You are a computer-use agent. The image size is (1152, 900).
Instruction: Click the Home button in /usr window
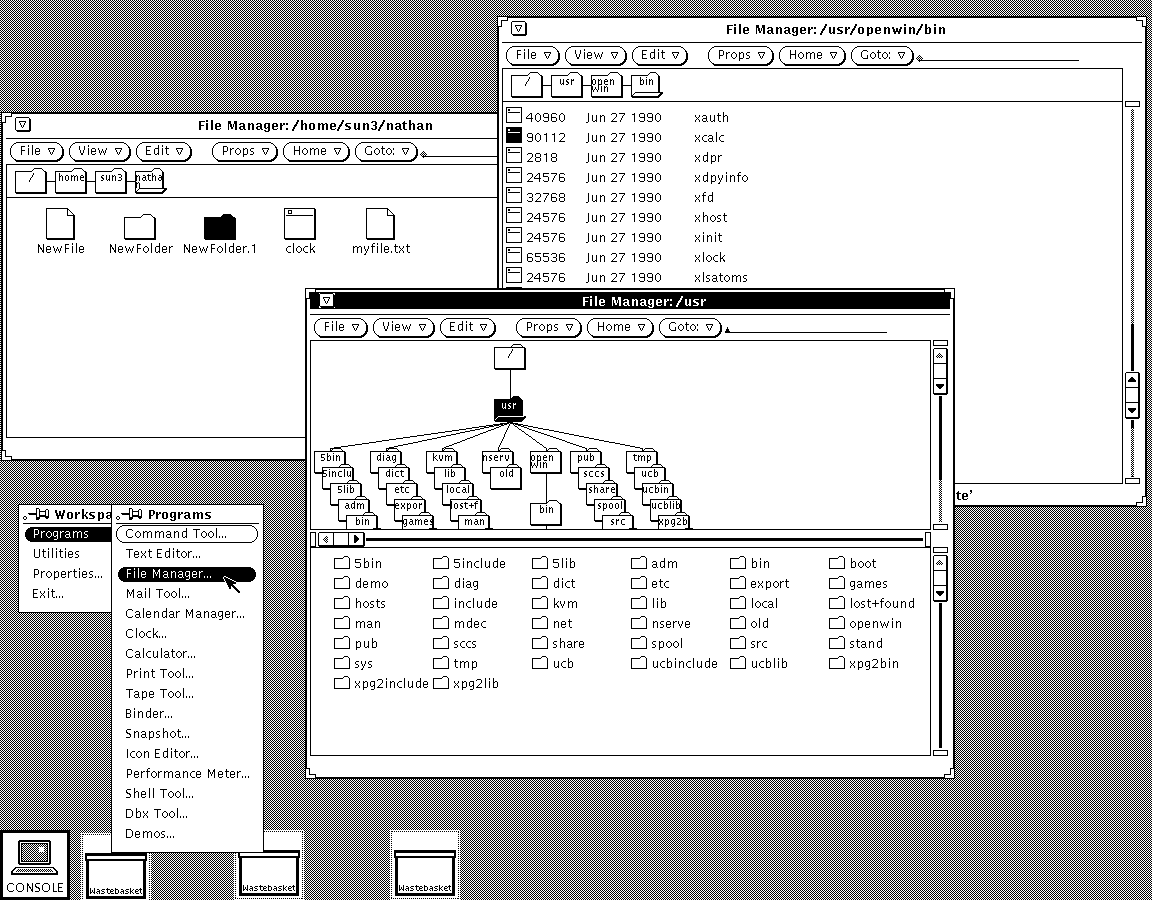click(620, 327)
